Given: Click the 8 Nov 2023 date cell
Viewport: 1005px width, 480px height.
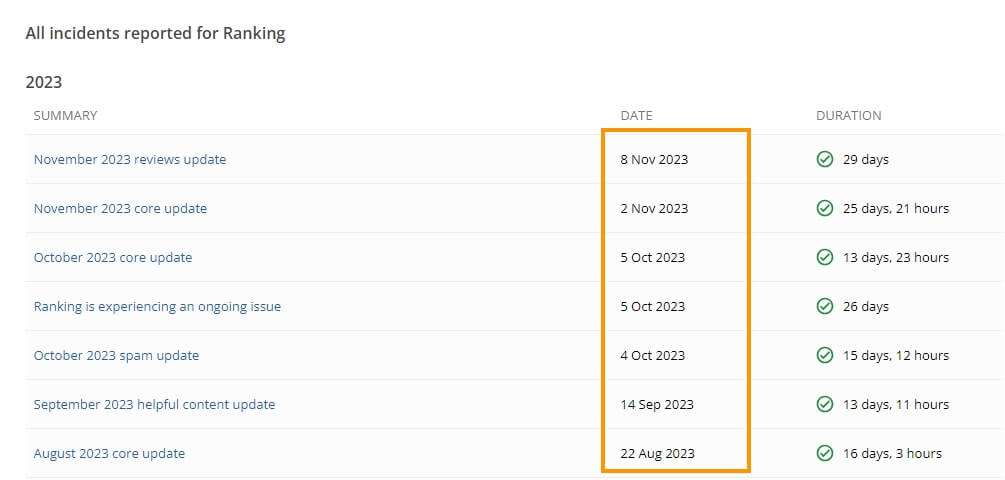Looking at the screenshot, I should (654, 160).
